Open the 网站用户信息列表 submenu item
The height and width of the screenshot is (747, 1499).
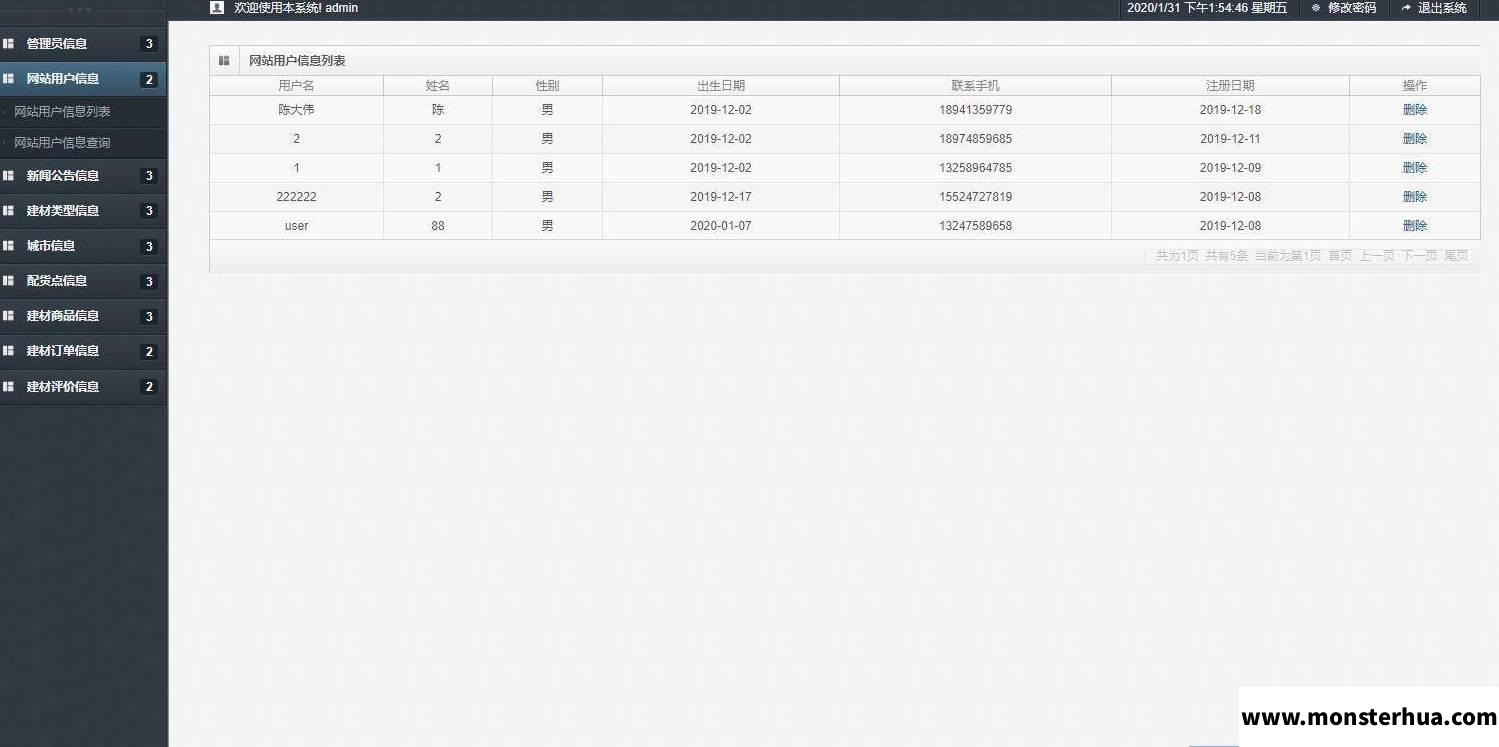[62, 112]
